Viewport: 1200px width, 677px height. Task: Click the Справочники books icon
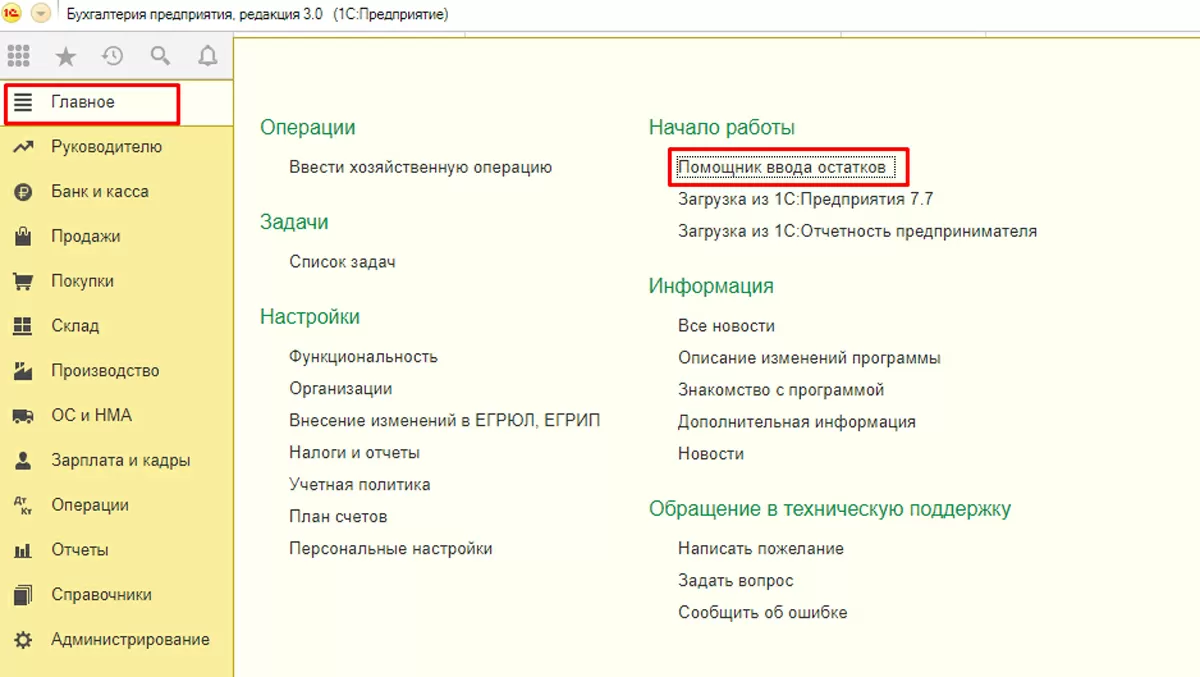pos(23,595)
